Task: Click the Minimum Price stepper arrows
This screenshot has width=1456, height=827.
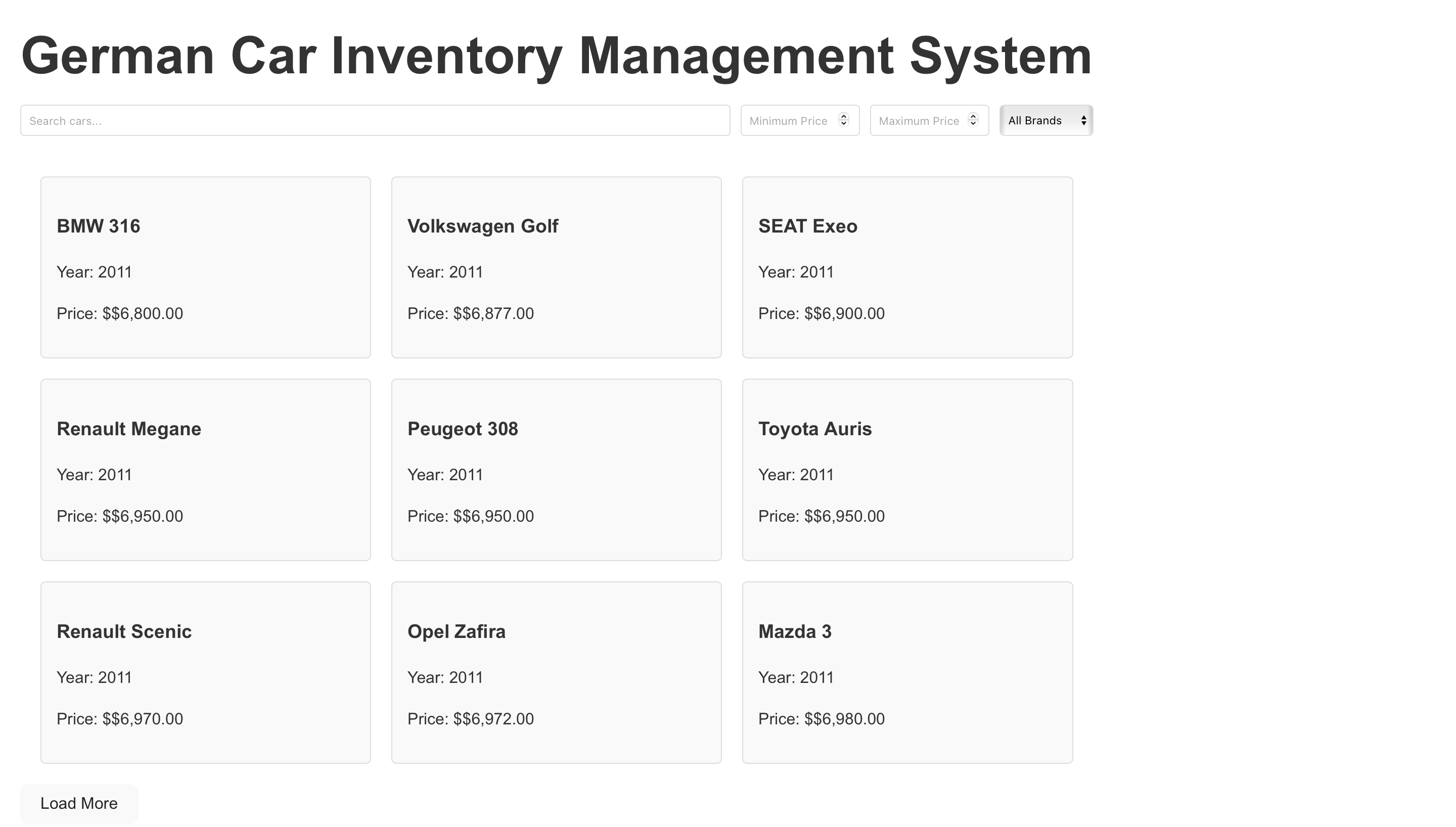Action: [x=844, y=120]
